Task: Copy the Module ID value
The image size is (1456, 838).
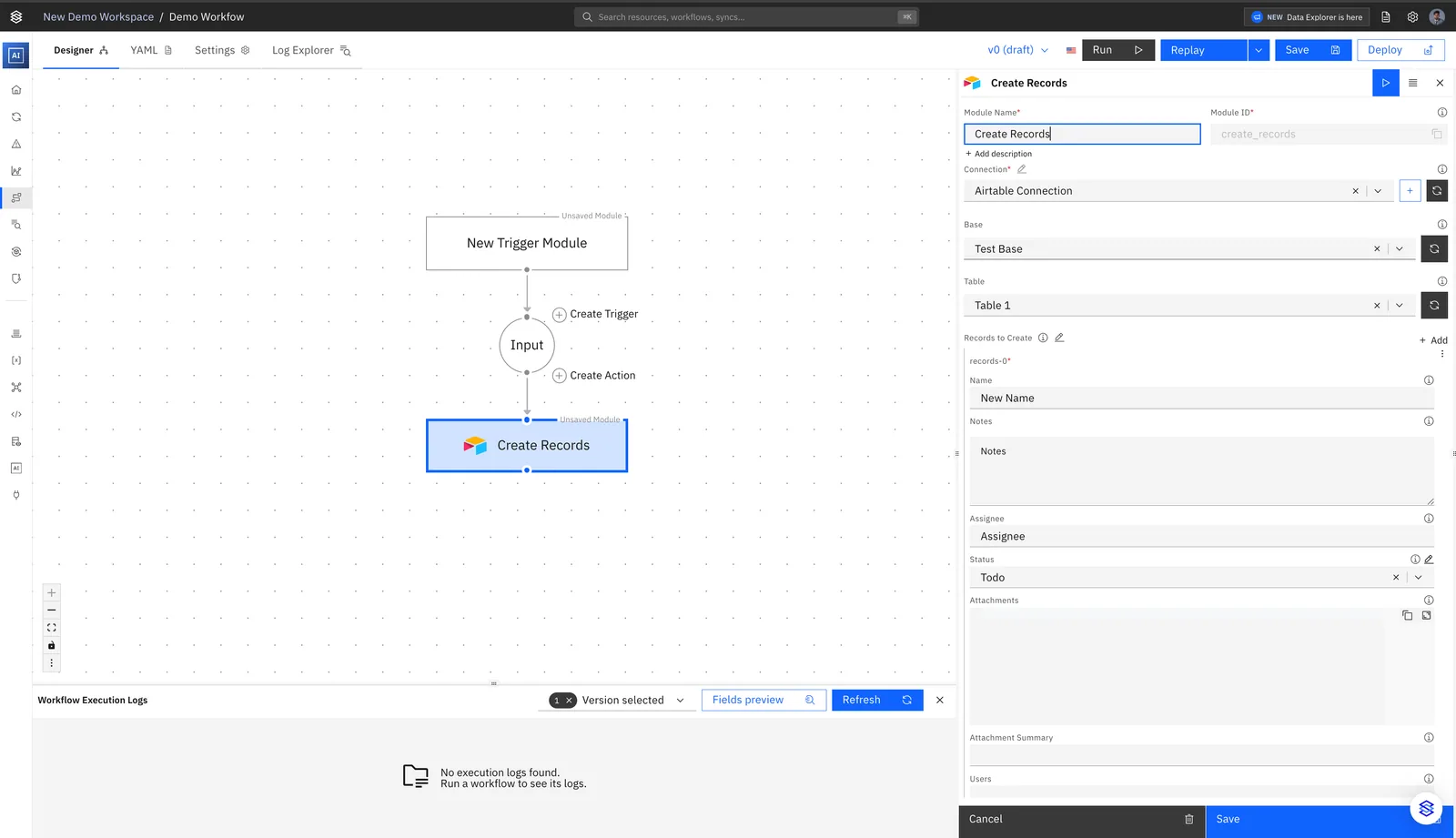Action: 1437,134
